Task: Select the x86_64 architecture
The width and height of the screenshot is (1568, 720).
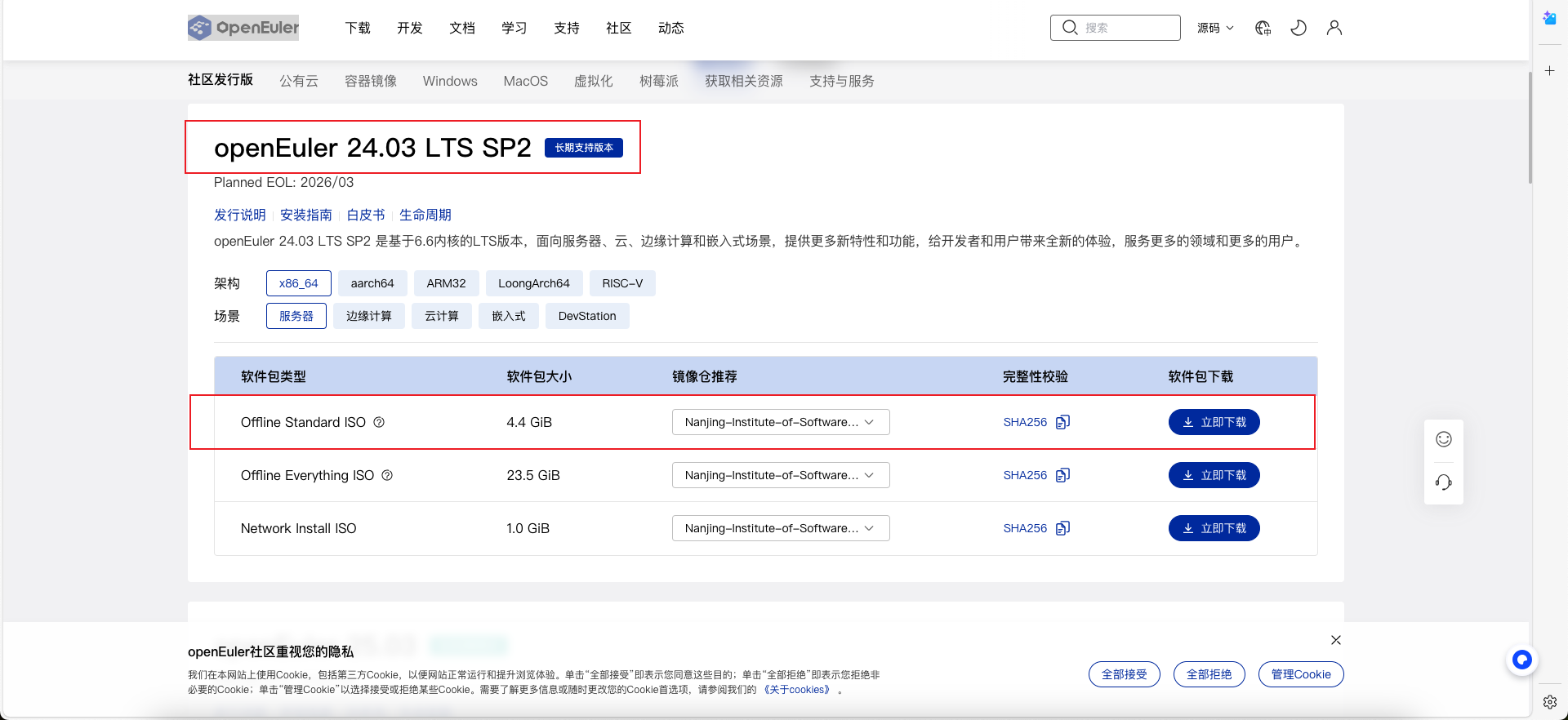Action: coord(299,283)
